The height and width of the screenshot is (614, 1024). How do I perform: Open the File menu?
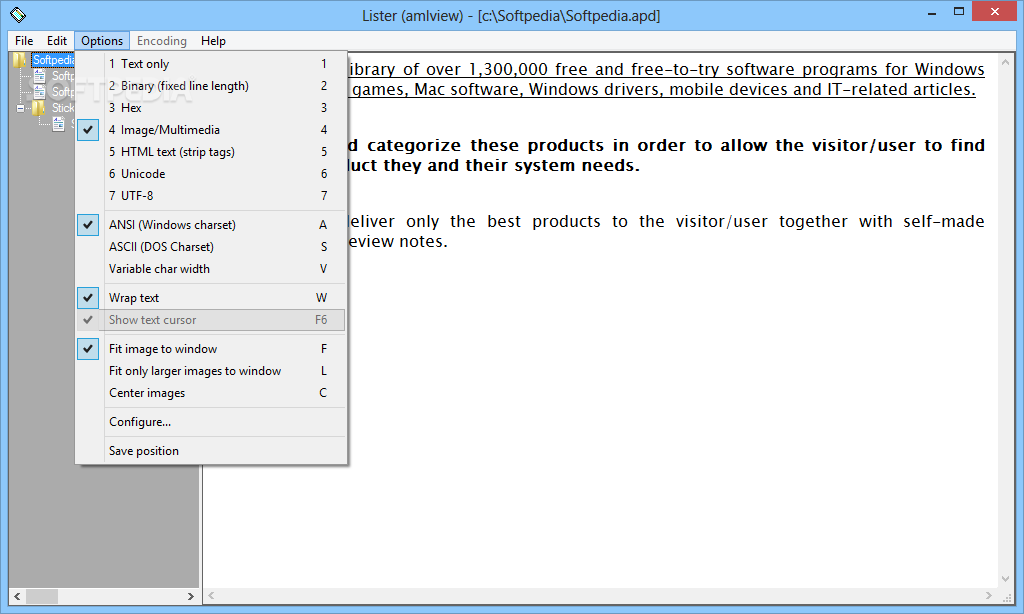(24, 40)
